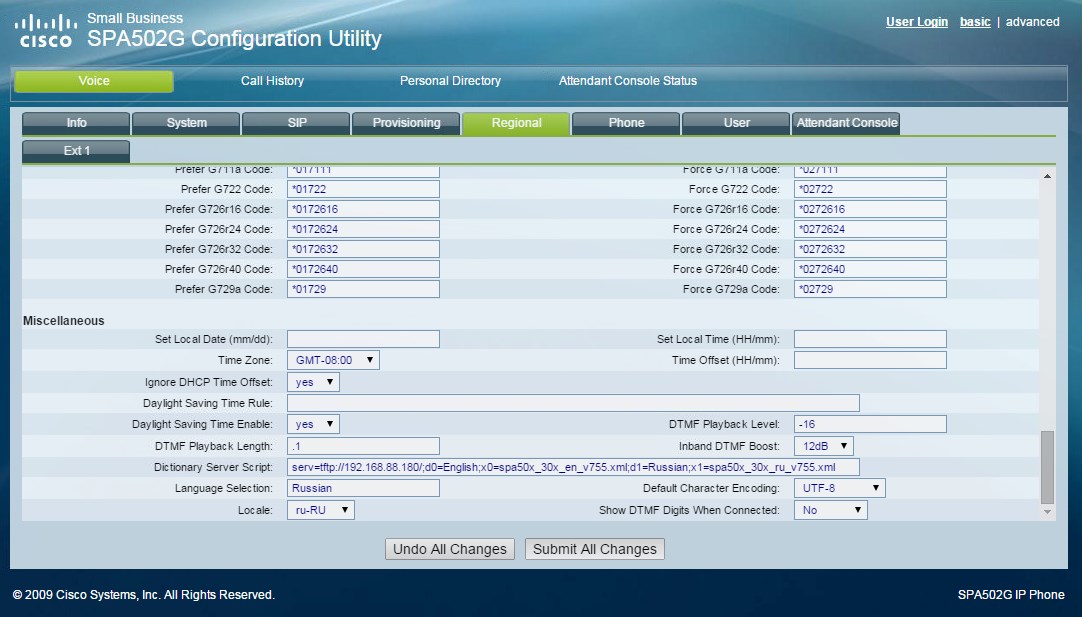Screen dimensions: 1082x617
Task: Switch to the Attendant Console tab
Action: pos(847,123)
